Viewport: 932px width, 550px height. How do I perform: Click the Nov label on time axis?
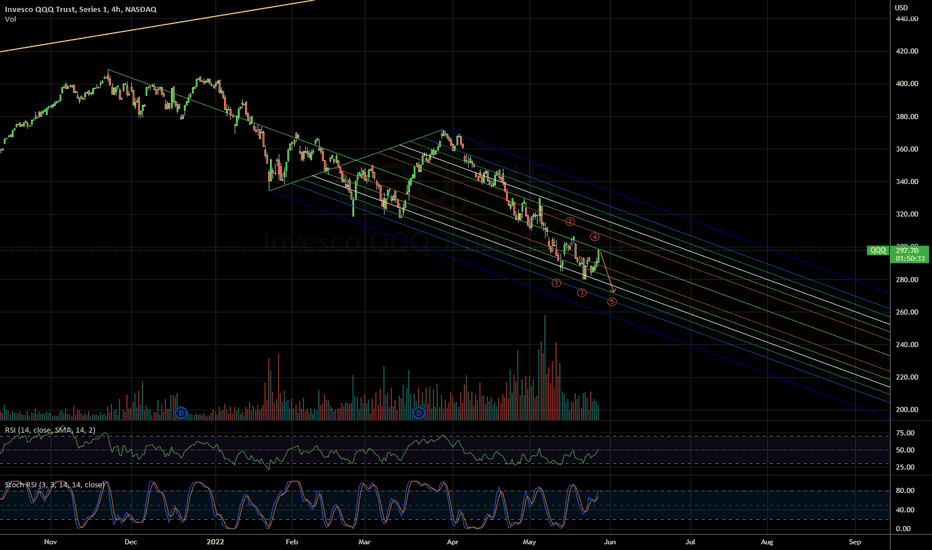tap(51, 542)
